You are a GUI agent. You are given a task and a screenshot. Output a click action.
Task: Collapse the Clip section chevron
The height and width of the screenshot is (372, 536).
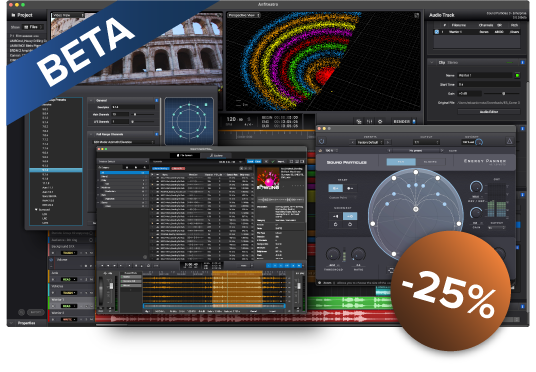[432, 63]
